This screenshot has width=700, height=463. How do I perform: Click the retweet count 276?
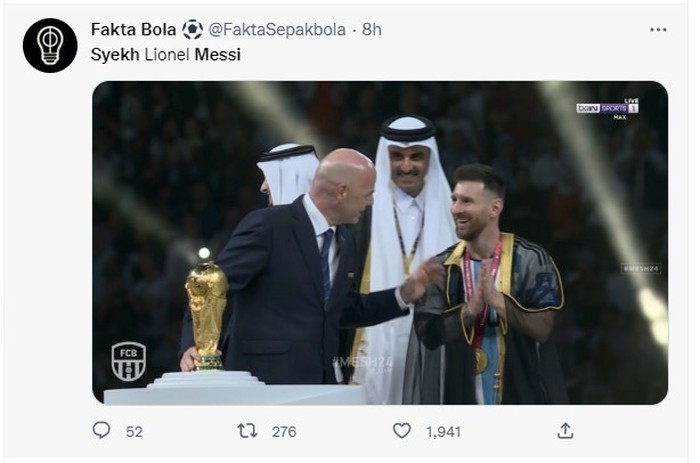pyautogui.click(x=284, y=432)
